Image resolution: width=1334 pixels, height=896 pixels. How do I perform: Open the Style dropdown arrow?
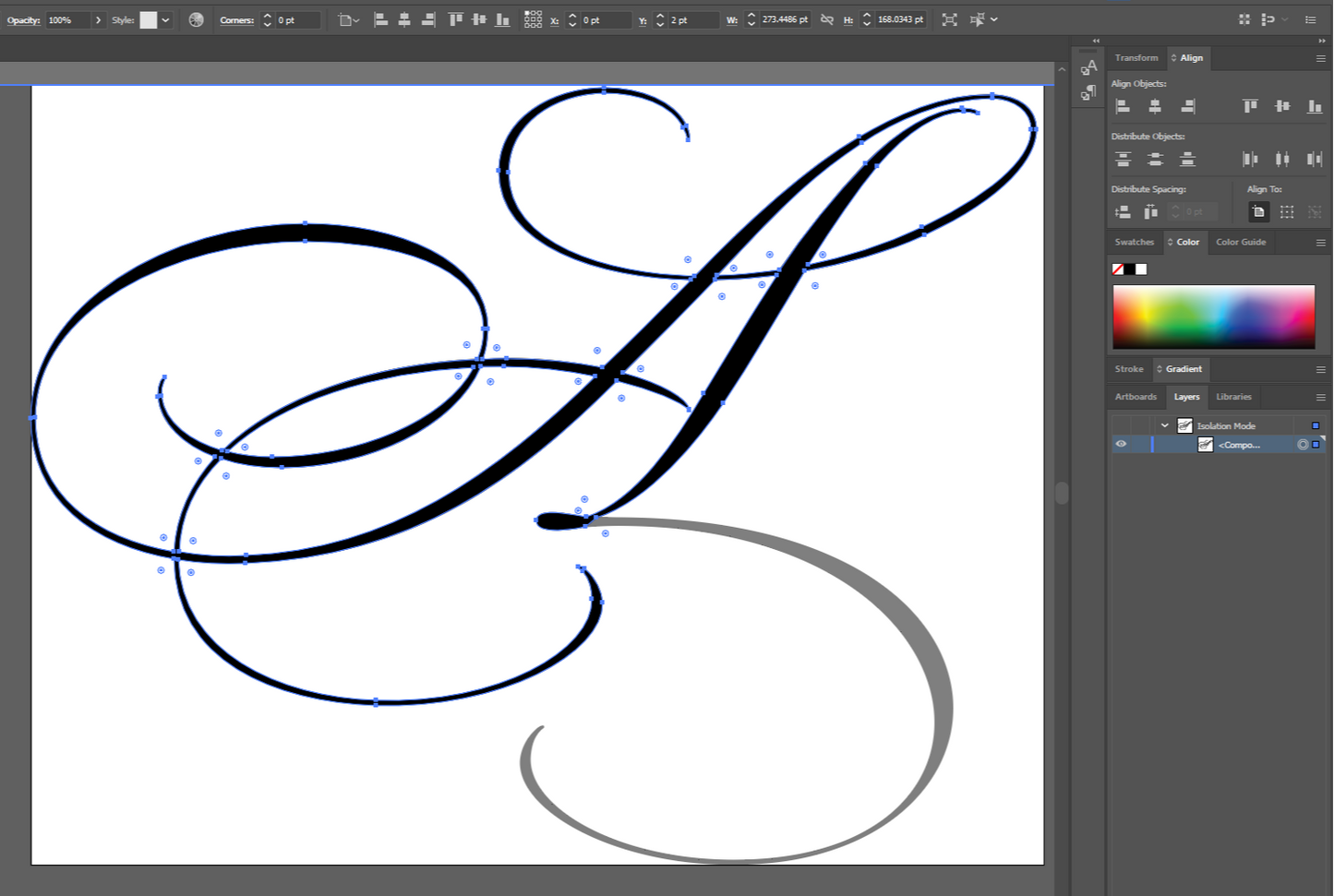click(x=165, y=19)
